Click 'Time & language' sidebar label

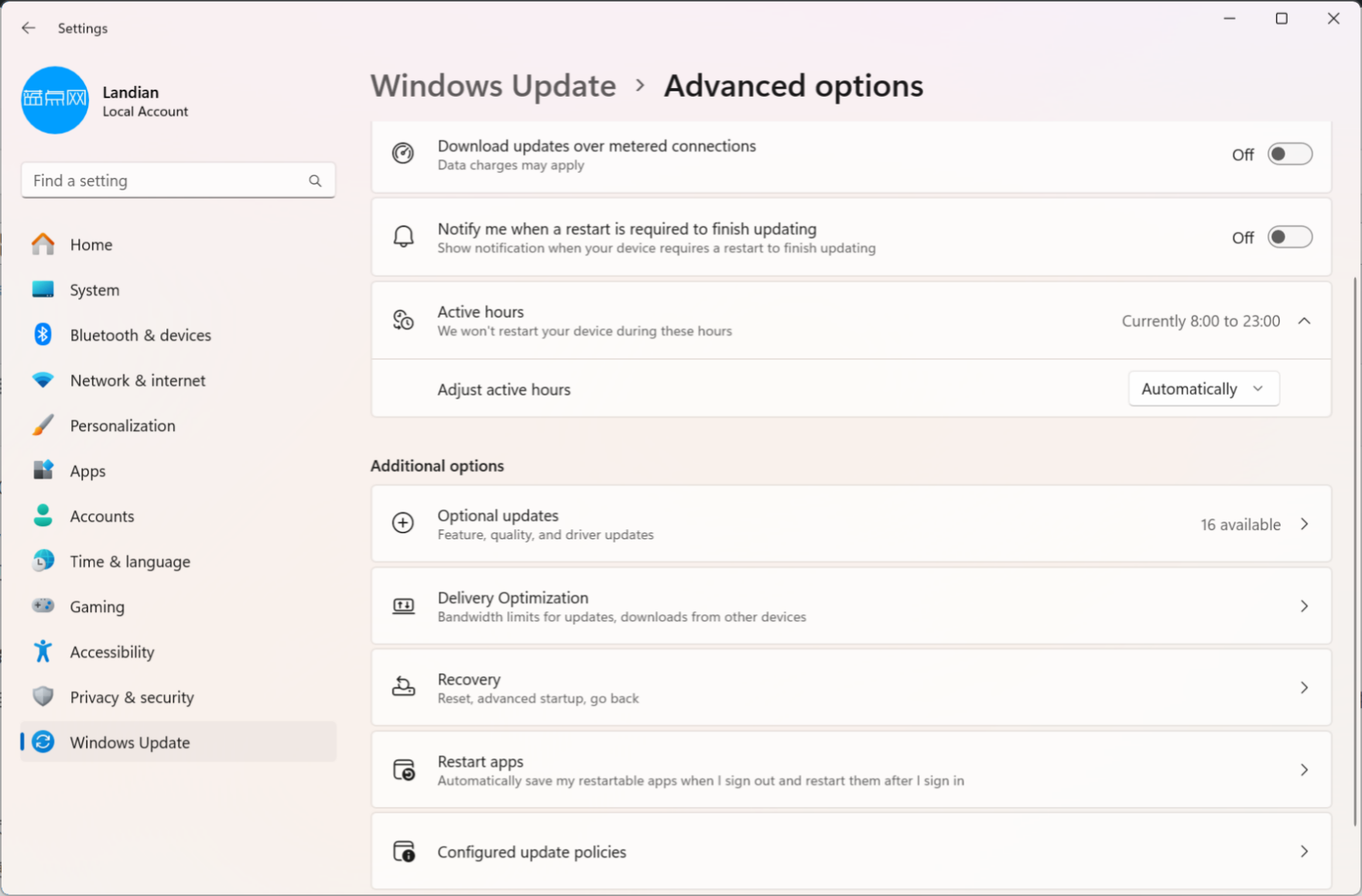click(130, 562)
